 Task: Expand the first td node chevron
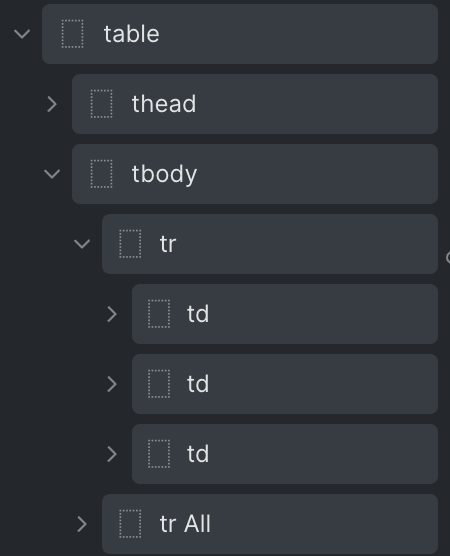click(112, 314)
